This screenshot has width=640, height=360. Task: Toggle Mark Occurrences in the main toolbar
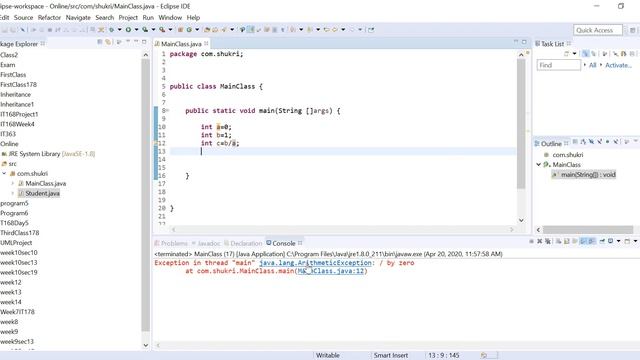click(x=250, y=29)
